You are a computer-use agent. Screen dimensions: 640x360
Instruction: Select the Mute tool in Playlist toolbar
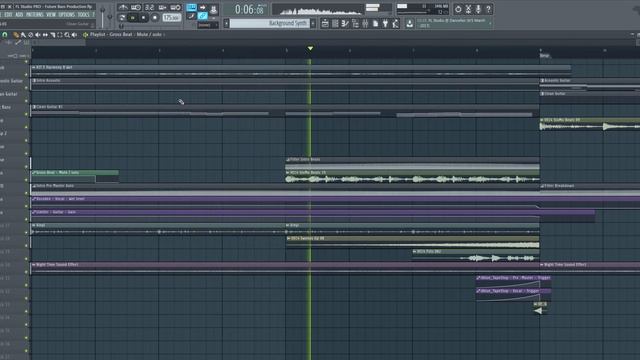click(x=38, y=35)
